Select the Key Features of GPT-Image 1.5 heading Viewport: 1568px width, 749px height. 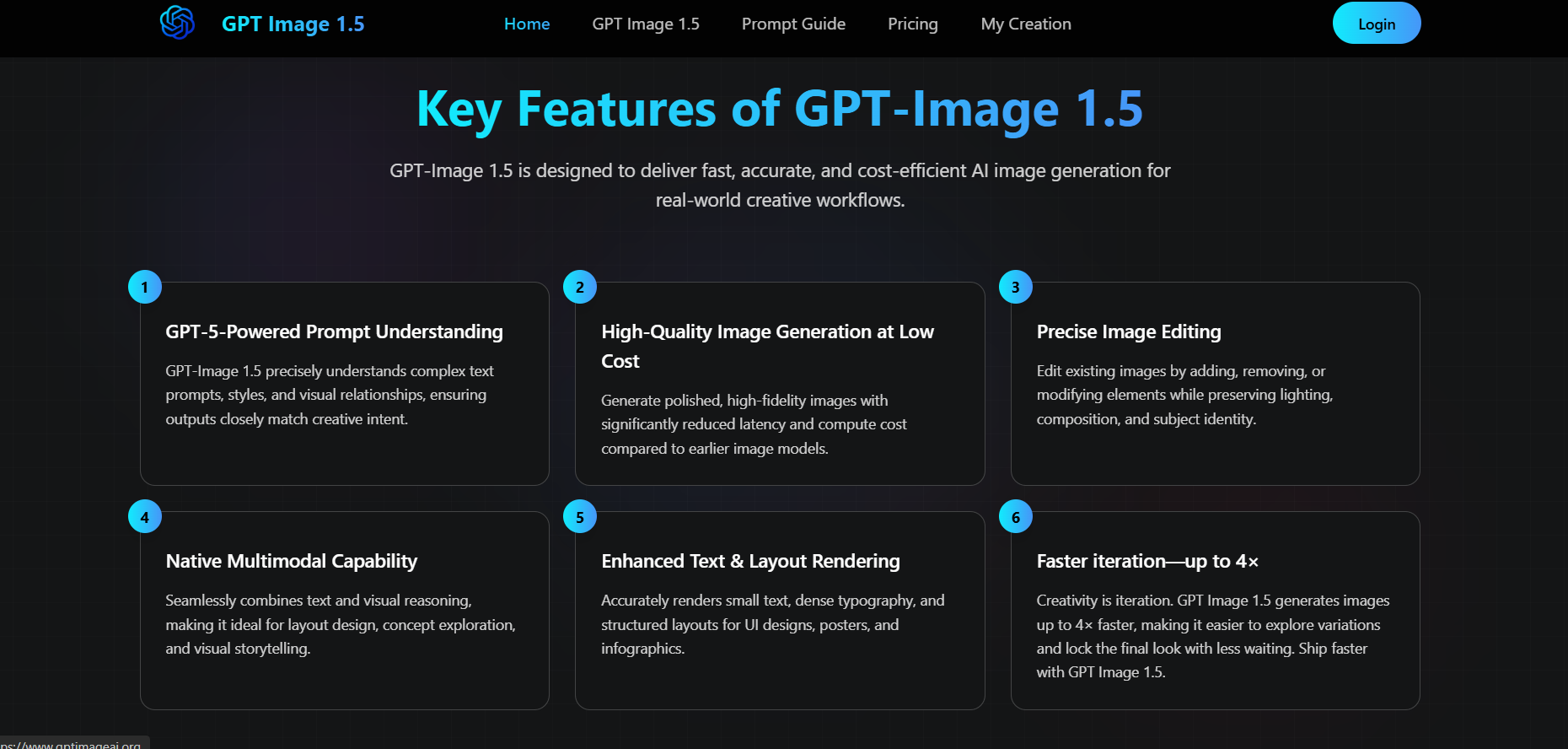point(780,110)
